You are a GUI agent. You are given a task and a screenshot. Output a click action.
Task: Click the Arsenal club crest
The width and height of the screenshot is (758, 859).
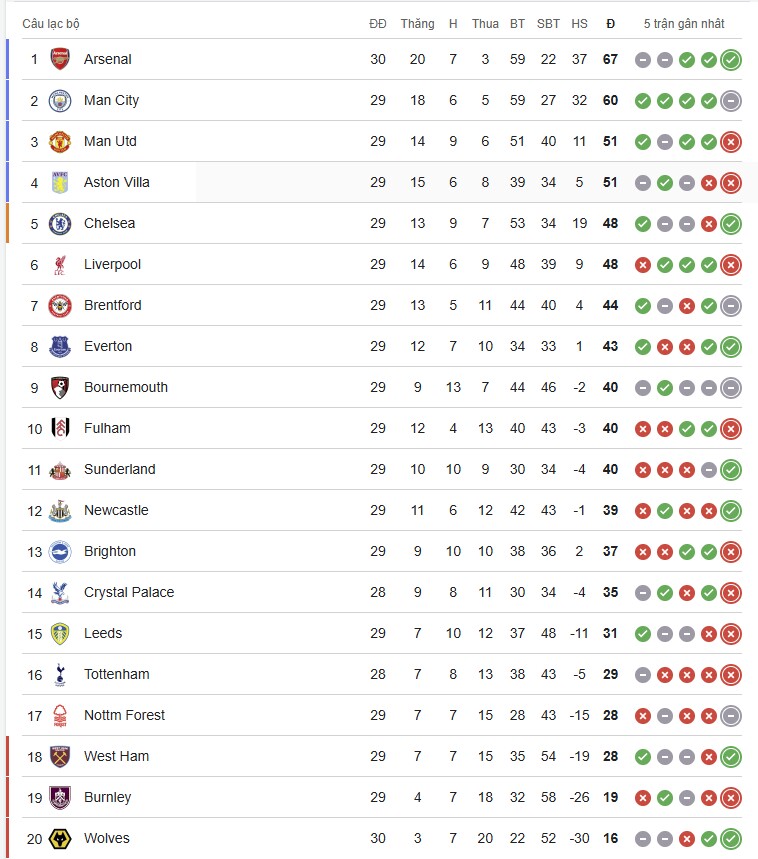[61, 59]
